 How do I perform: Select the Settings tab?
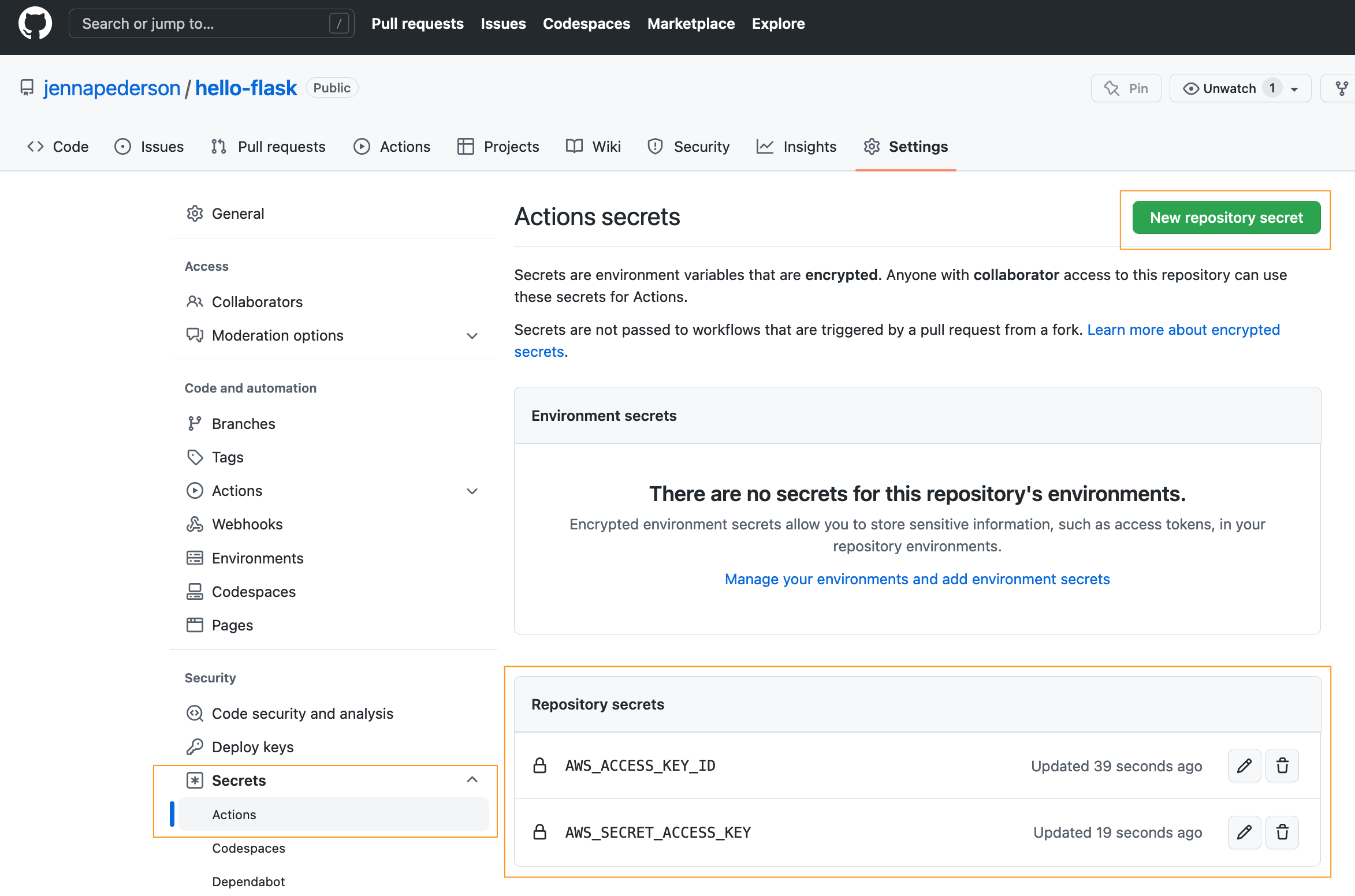click(906, 147)
